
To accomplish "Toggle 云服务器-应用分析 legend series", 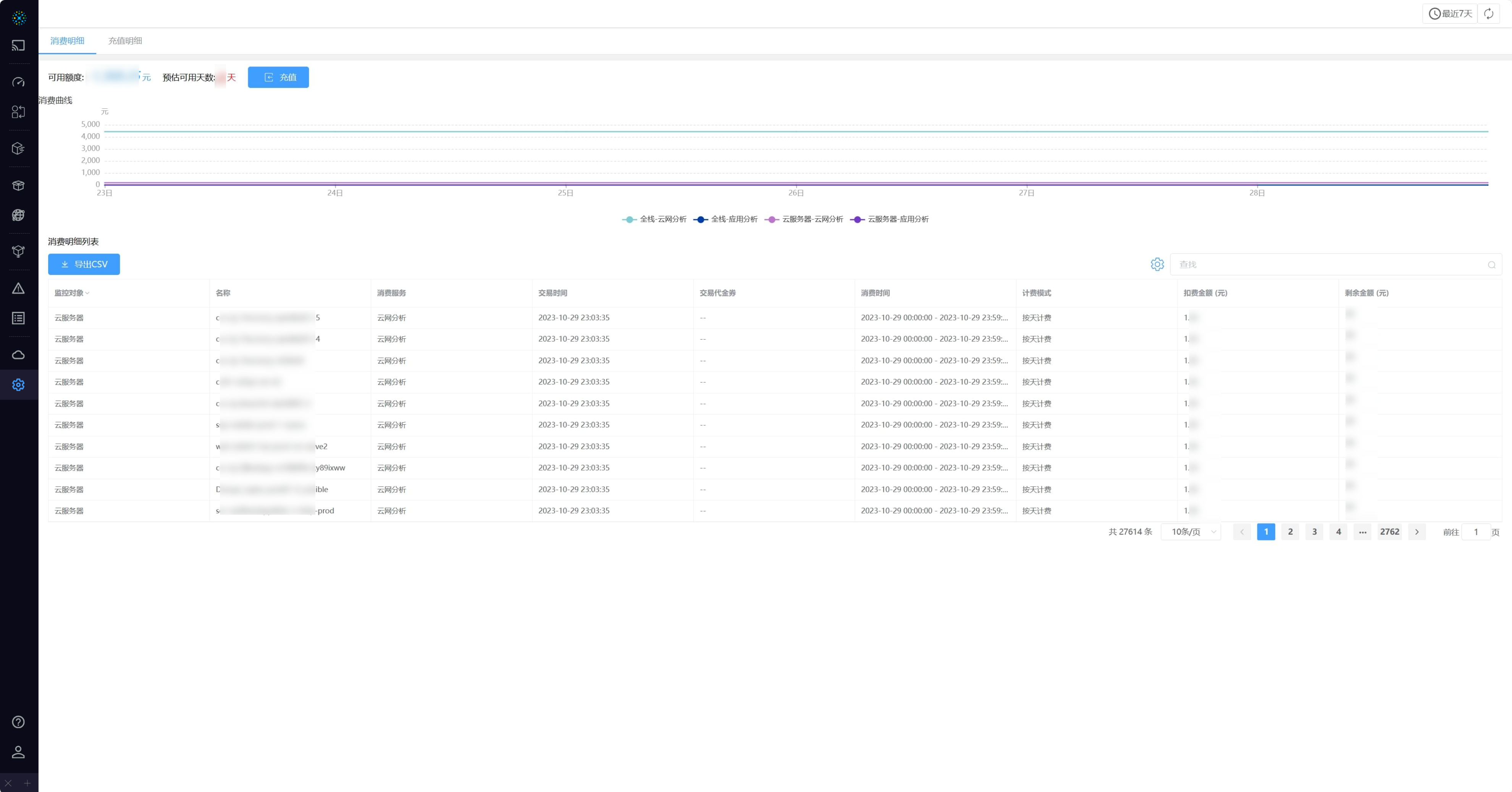I will (890, 219).
